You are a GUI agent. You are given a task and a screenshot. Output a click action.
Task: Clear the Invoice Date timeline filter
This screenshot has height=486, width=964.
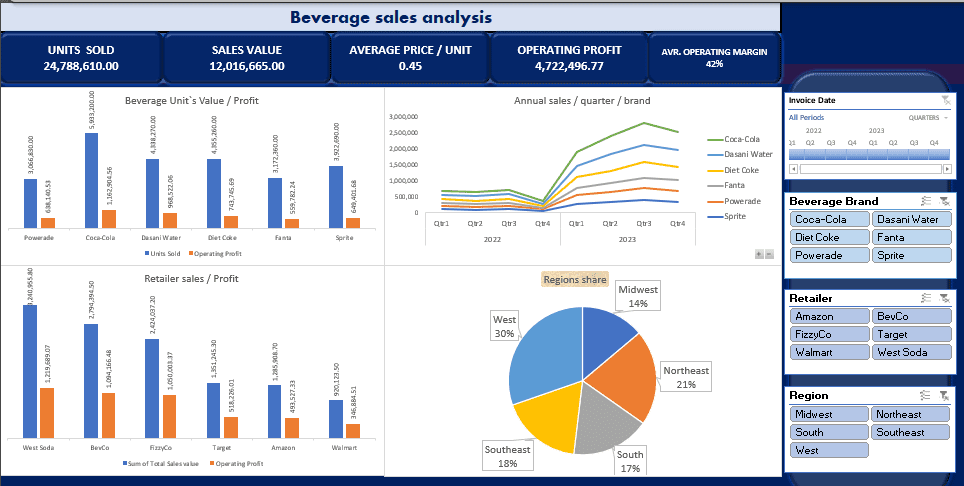coord(946,100)
